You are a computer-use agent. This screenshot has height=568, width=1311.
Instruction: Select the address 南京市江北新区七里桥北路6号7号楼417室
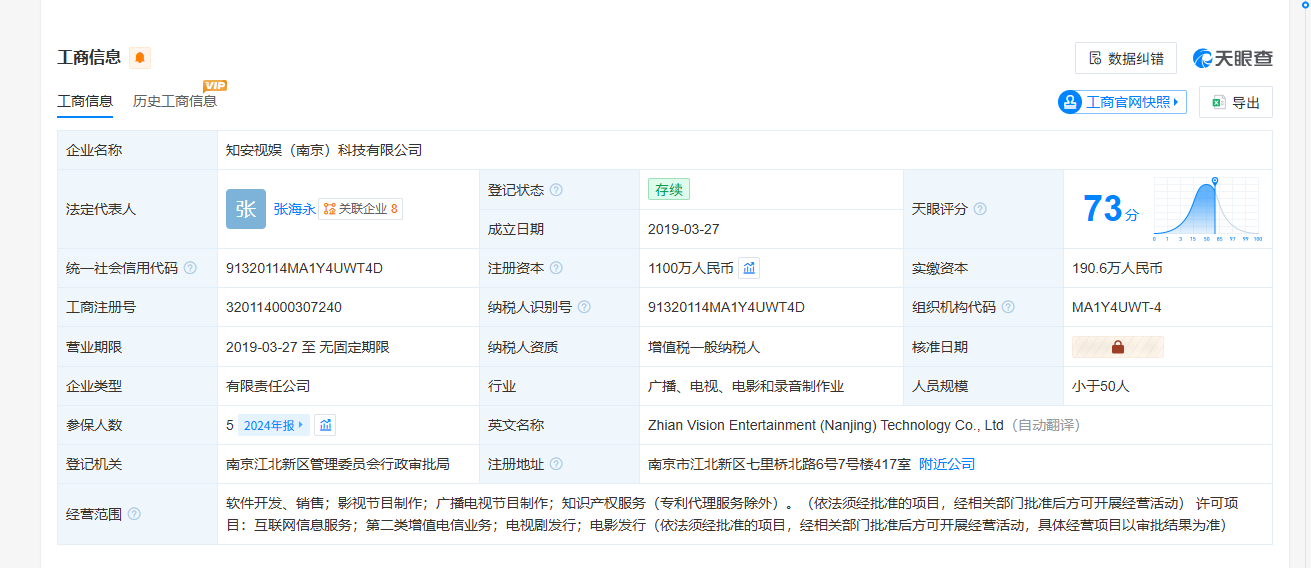click(779, 464)
